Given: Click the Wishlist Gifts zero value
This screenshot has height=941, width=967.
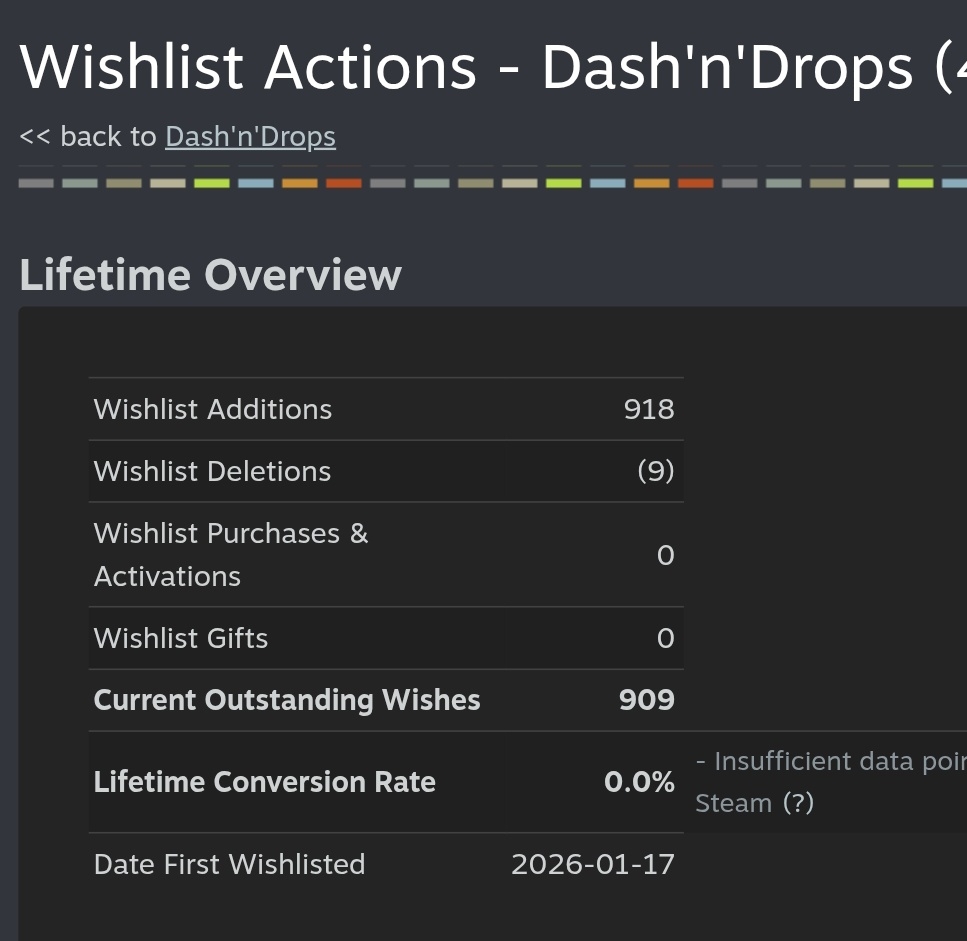Looking at the screenshot, I should coord(665,639).
